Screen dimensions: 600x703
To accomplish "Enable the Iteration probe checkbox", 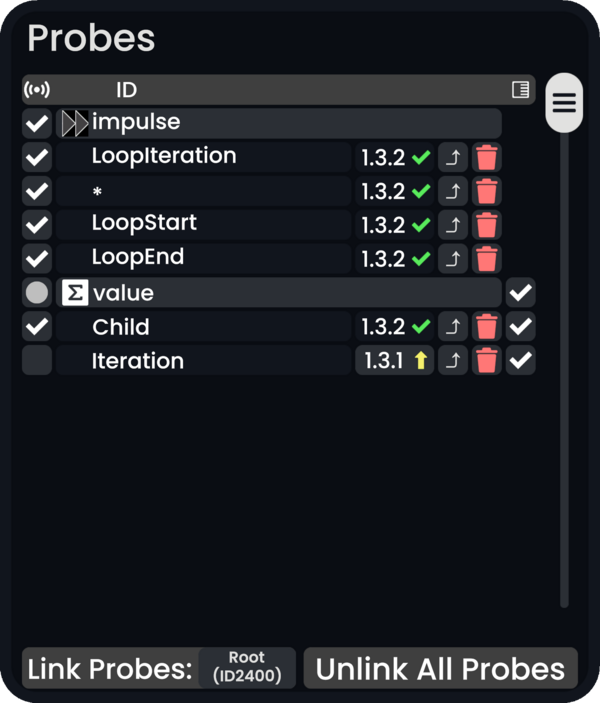I will [37, 360].
